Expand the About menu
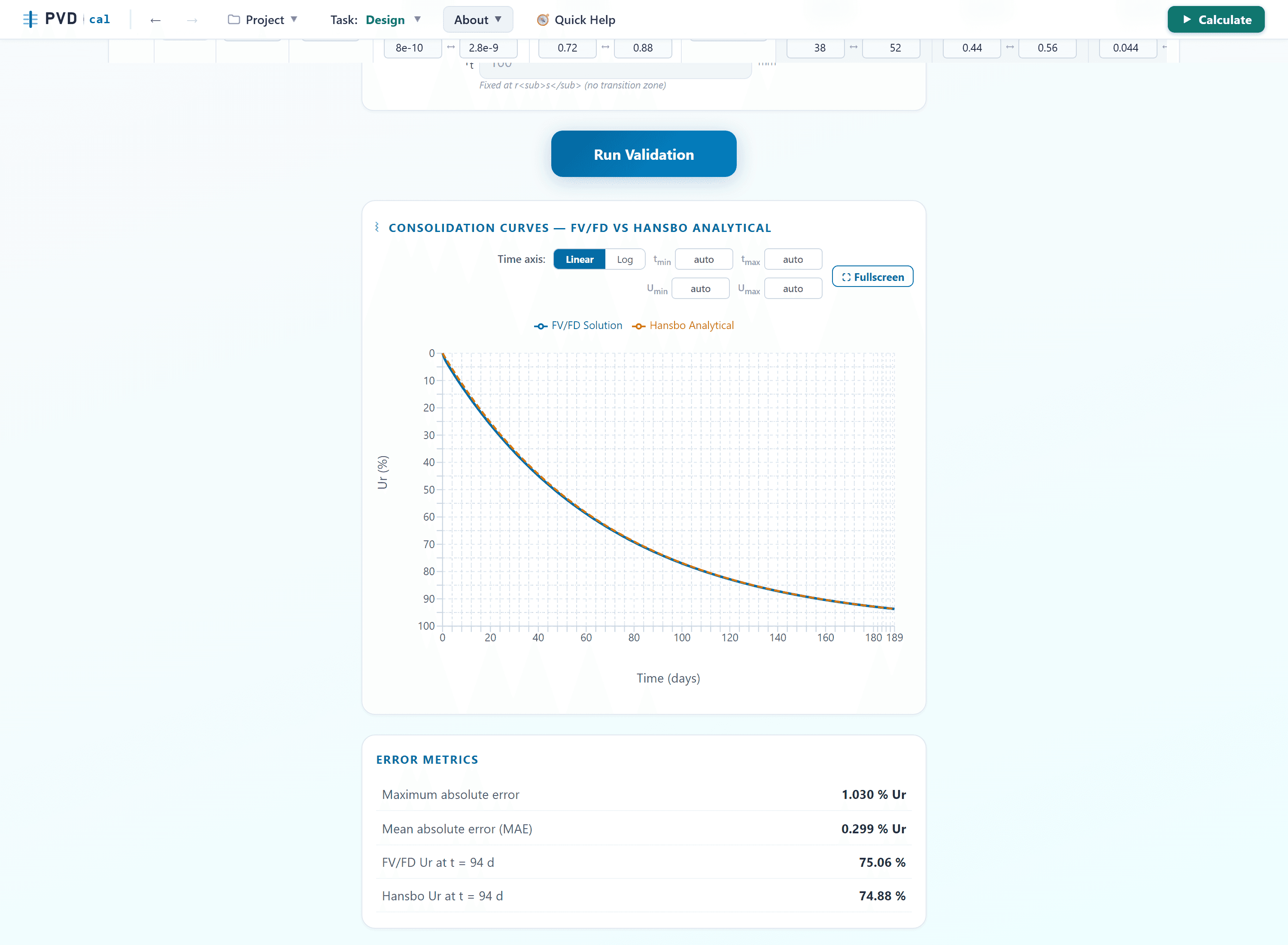This screenshot has height=945, width=1288. pyautogui.click(x=478, y=19)
